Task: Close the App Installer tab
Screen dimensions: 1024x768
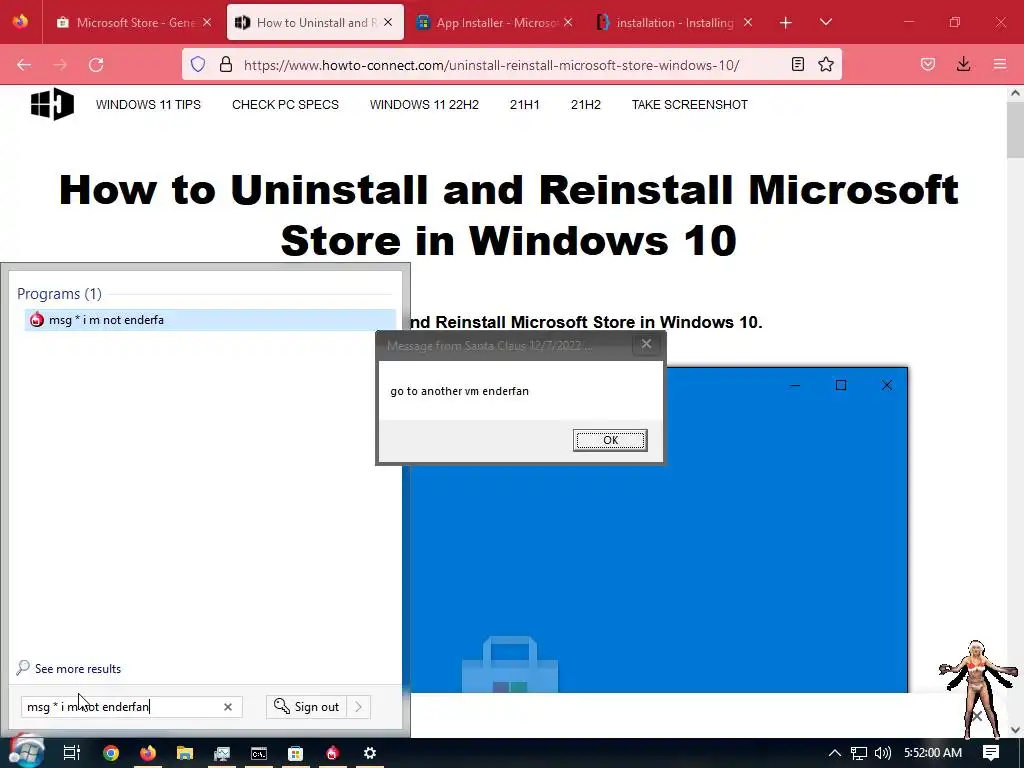Action: coord(568,22)
